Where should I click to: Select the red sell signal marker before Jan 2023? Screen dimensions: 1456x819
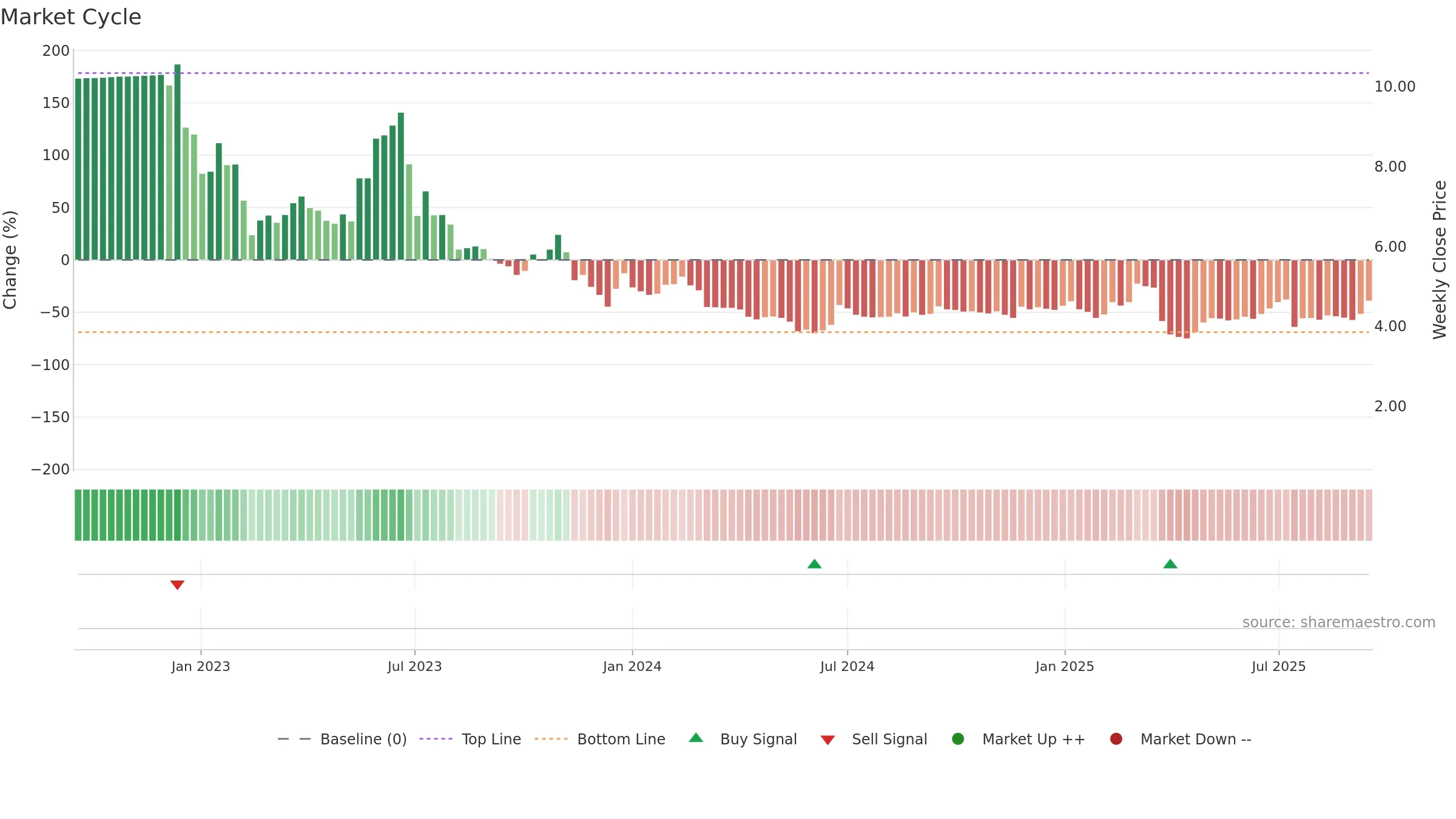(x=177, y=585)
